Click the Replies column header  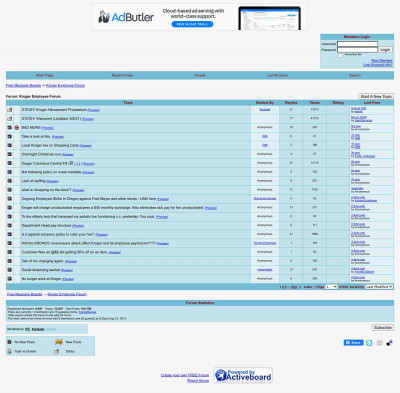click(291, 103)
